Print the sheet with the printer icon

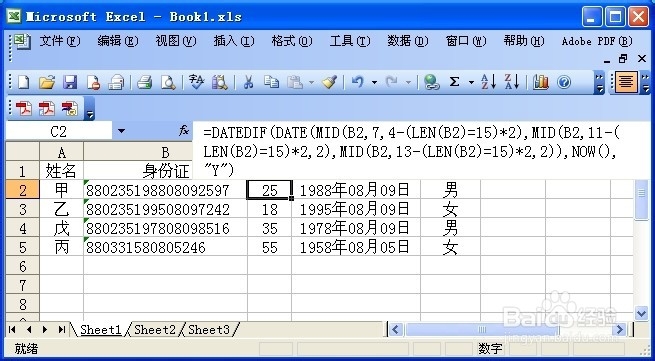pyautogui.click(x=145, y=82)
